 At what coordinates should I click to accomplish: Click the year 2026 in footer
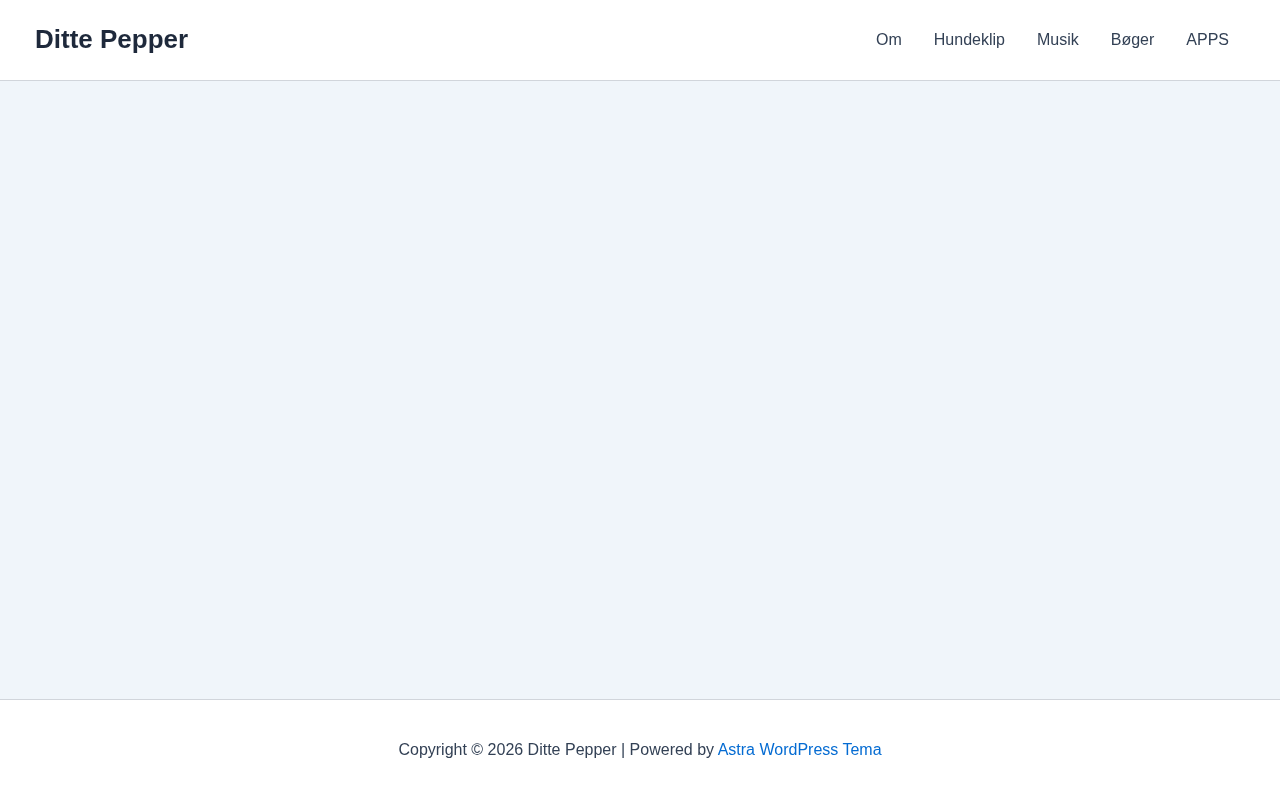coord(505,750)
